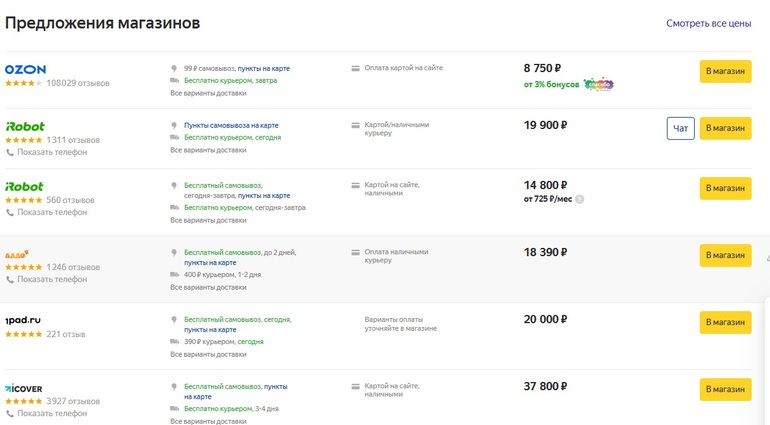Viewport: 770px width, 425px height.
Task: Click the Алло store logo
Action: click(x=17, y=254)
